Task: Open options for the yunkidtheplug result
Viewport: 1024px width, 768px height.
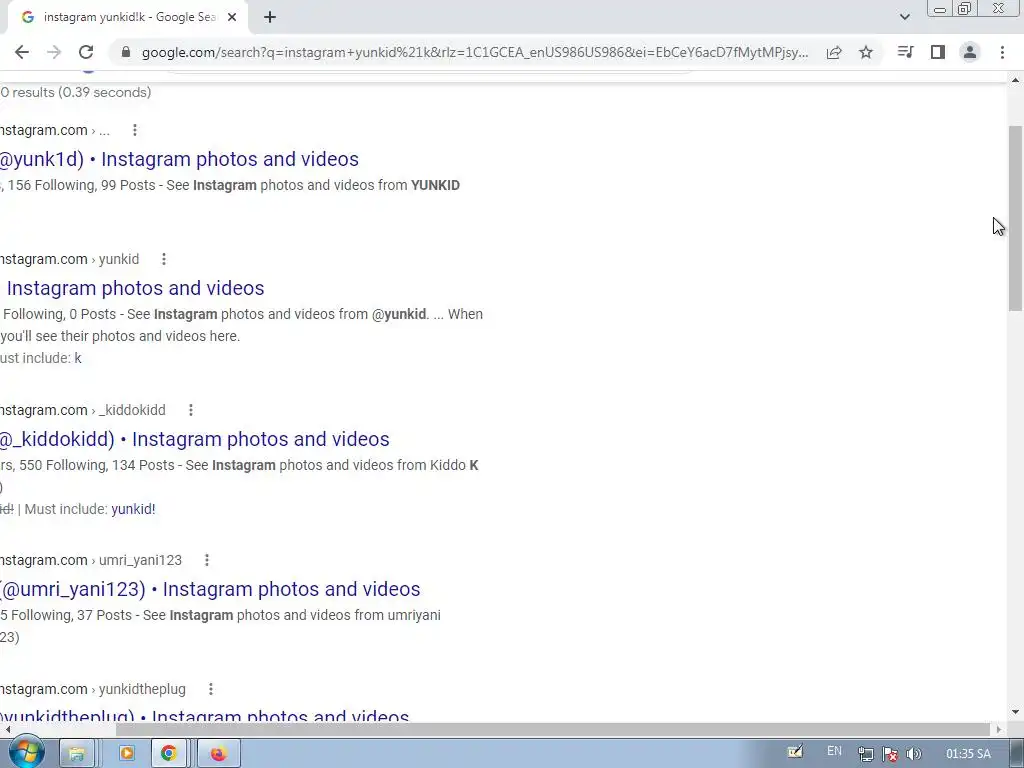Action: [211, 689]
